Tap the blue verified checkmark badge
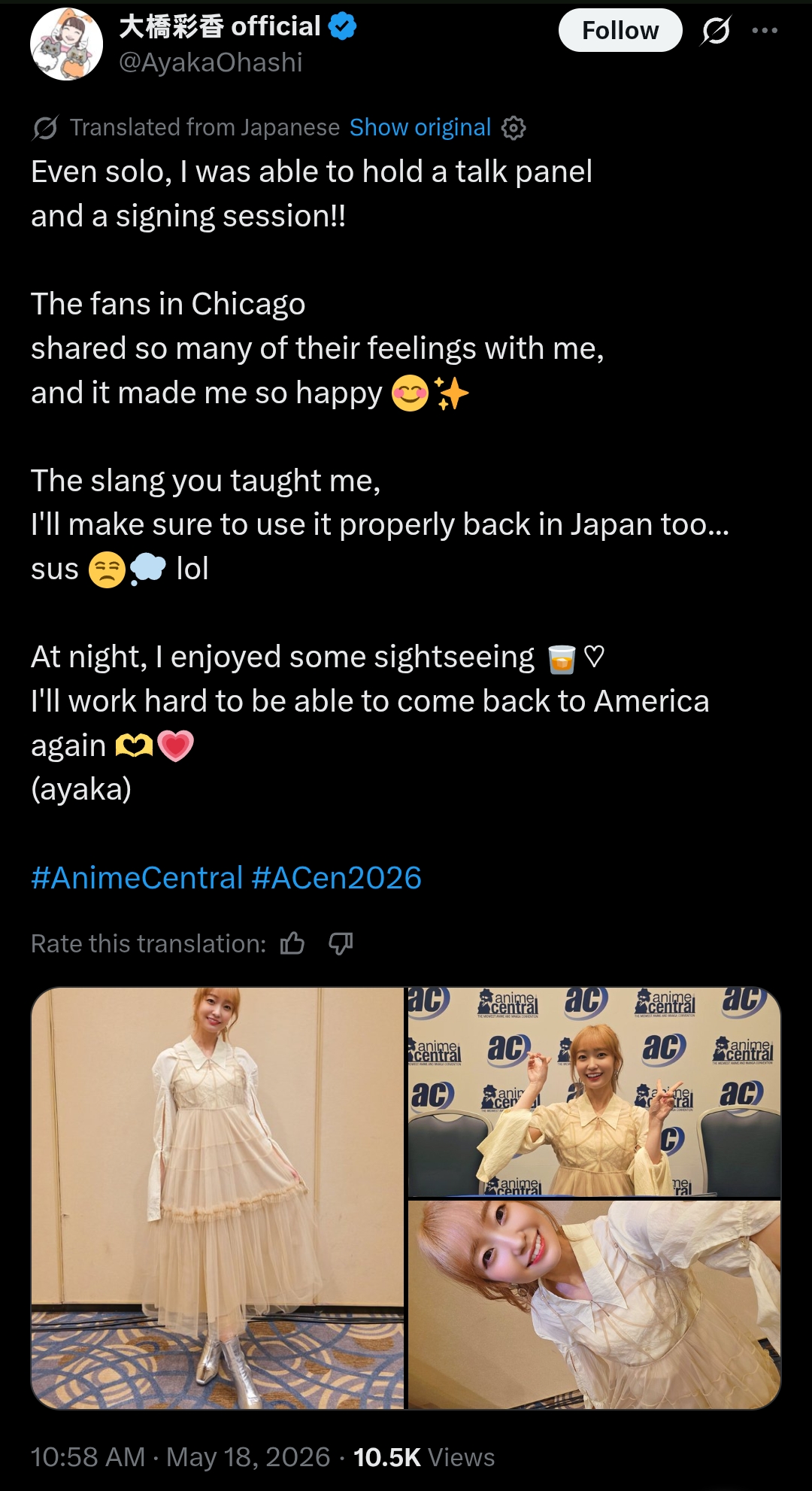The image size is (812, 1491). click(x=343, y=26)
